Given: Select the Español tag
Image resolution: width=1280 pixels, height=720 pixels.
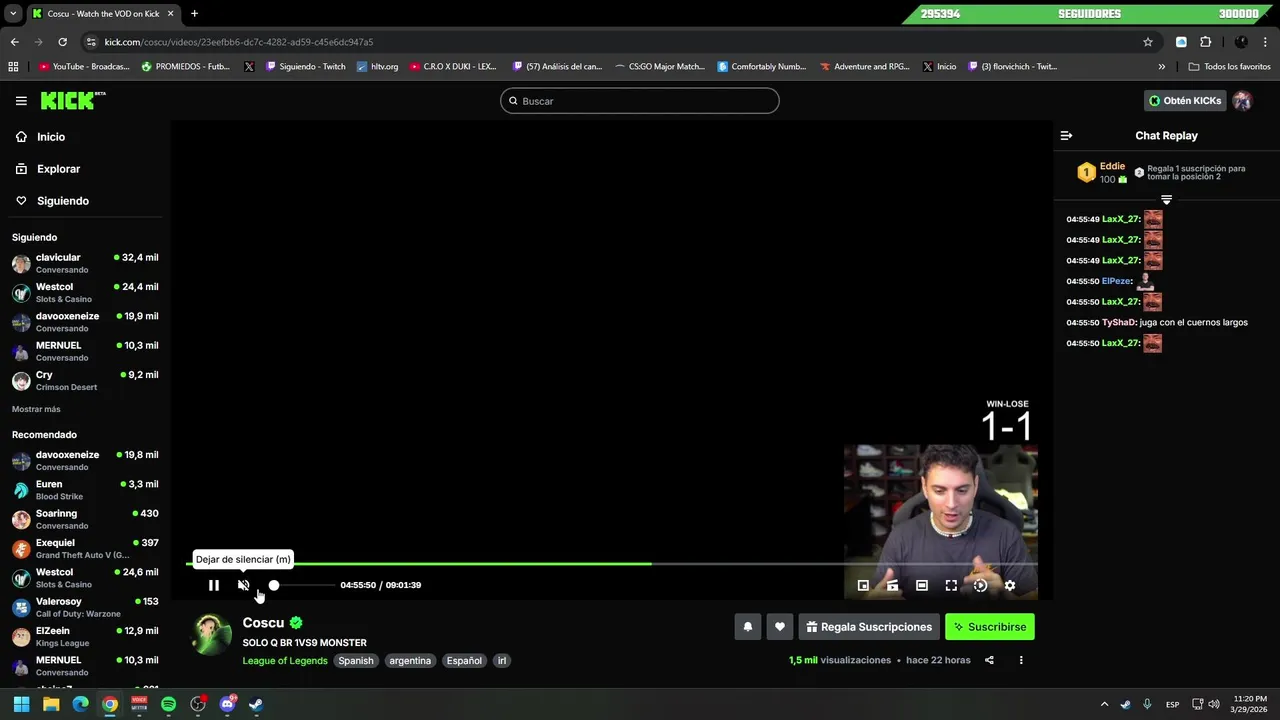Looking at the screenshot, I should coord(464,660).
